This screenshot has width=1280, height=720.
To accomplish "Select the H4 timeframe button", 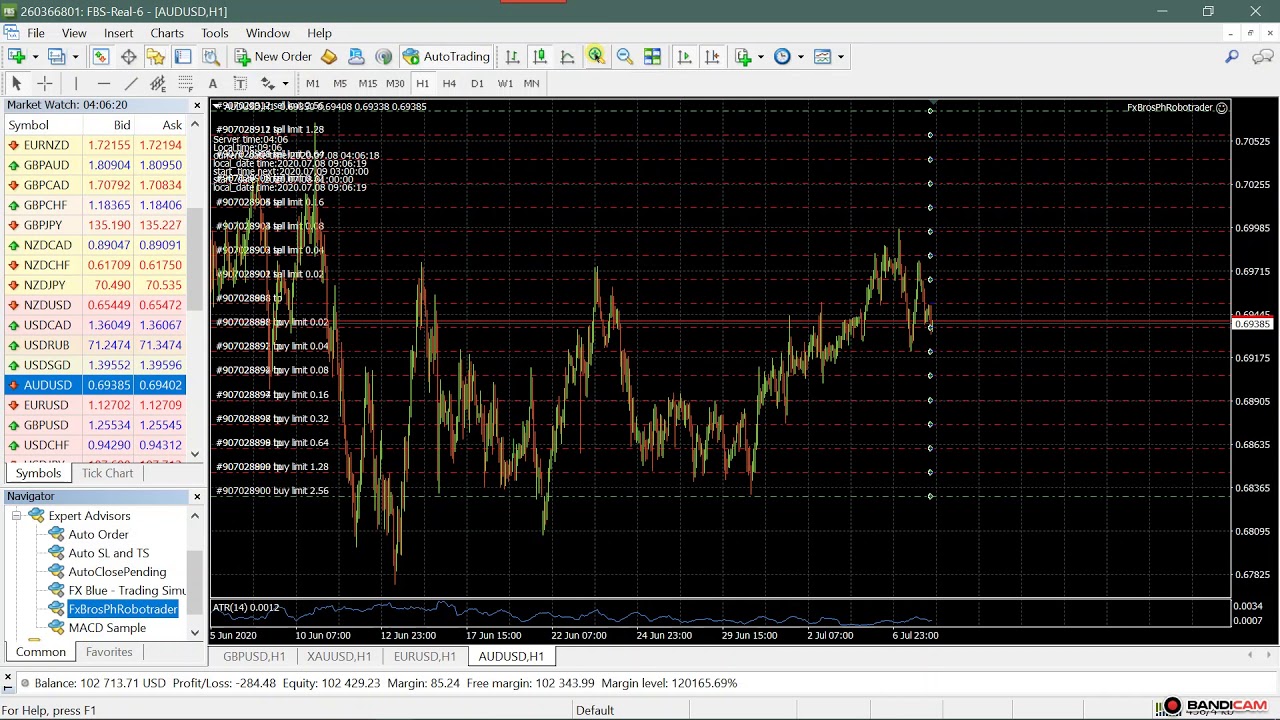I will tap(449, 84).
